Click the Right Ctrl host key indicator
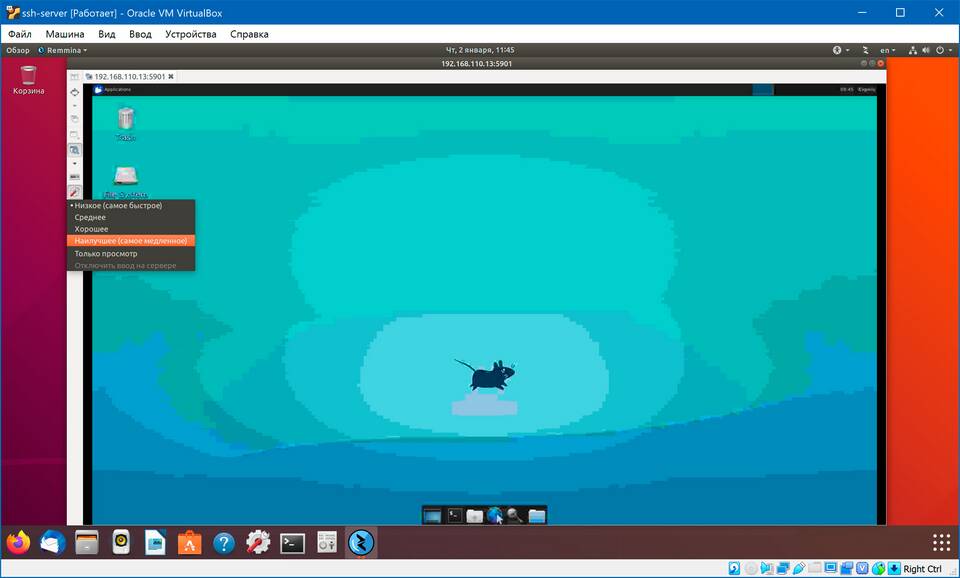 point(923,569)
